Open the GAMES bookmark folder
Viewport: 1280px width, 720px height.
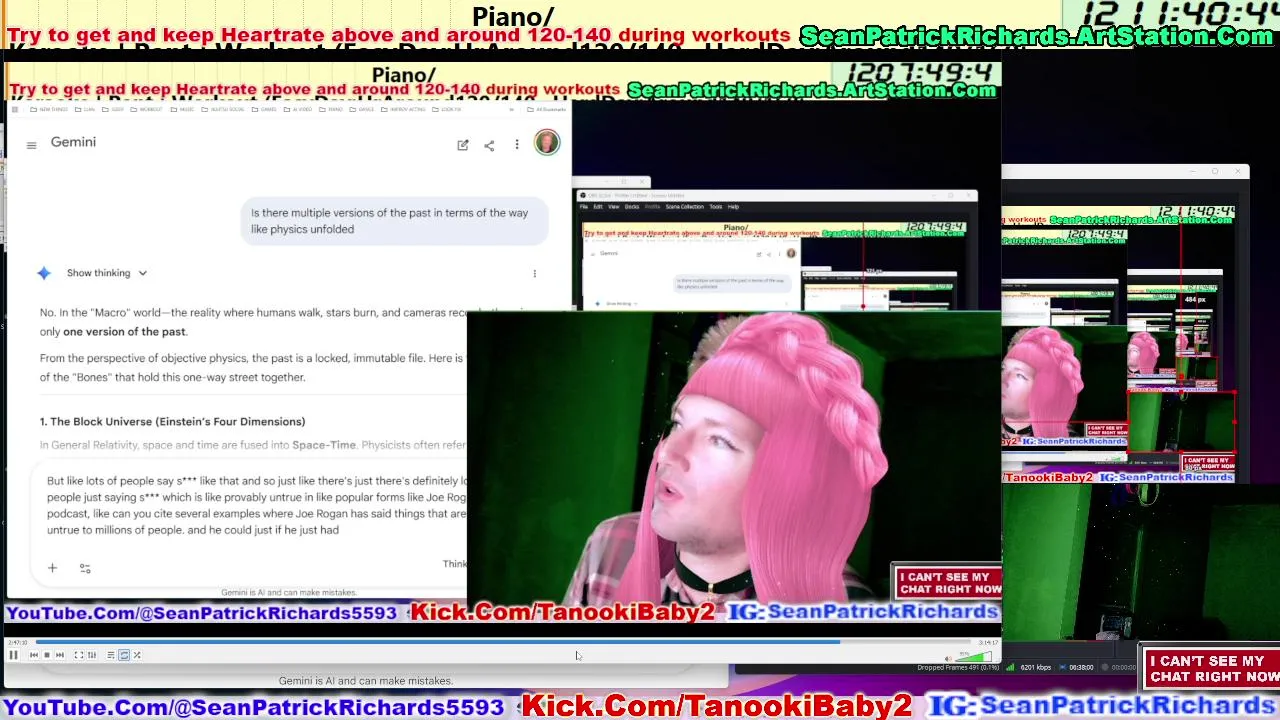265,109
